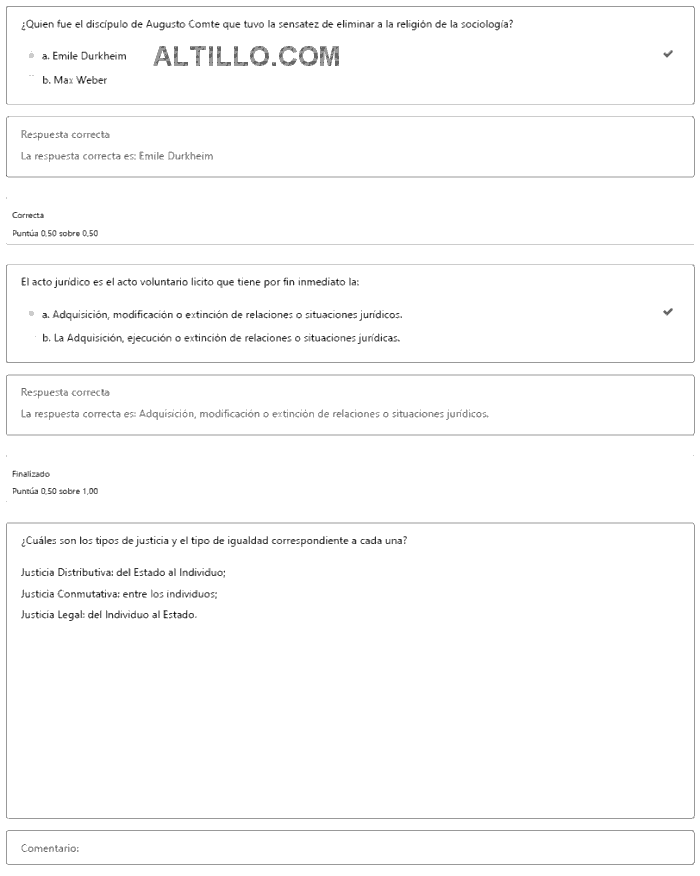Choose the radio option b. Max Weber
700x876 pixels.
(x=32, y=79)
